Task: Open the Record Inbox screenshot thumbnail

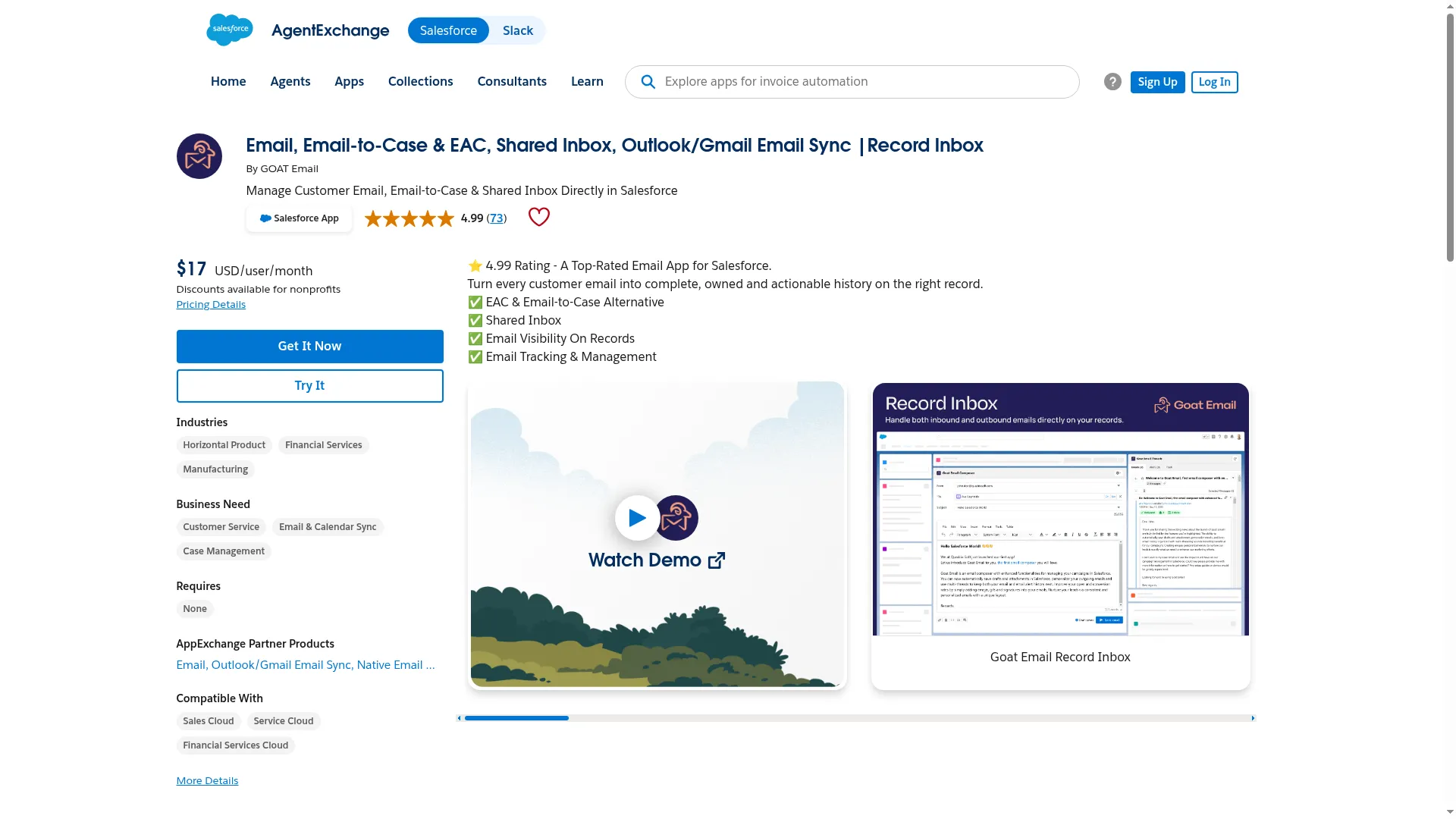Action: click(x=1061, y=509)
